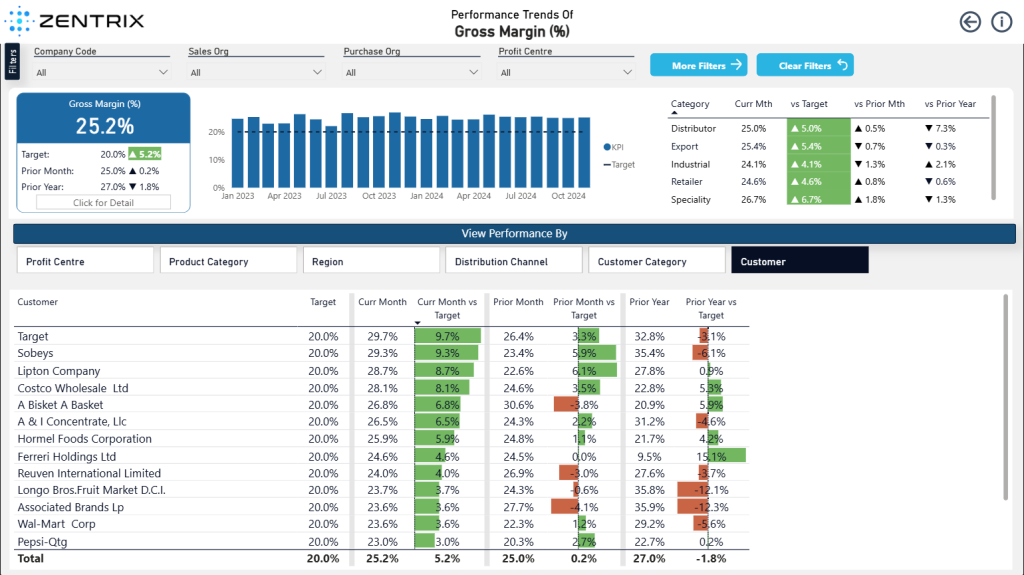The image size is (1024, 575).
Task: Select the Lipton Company customer row
Action: [381, 370]
